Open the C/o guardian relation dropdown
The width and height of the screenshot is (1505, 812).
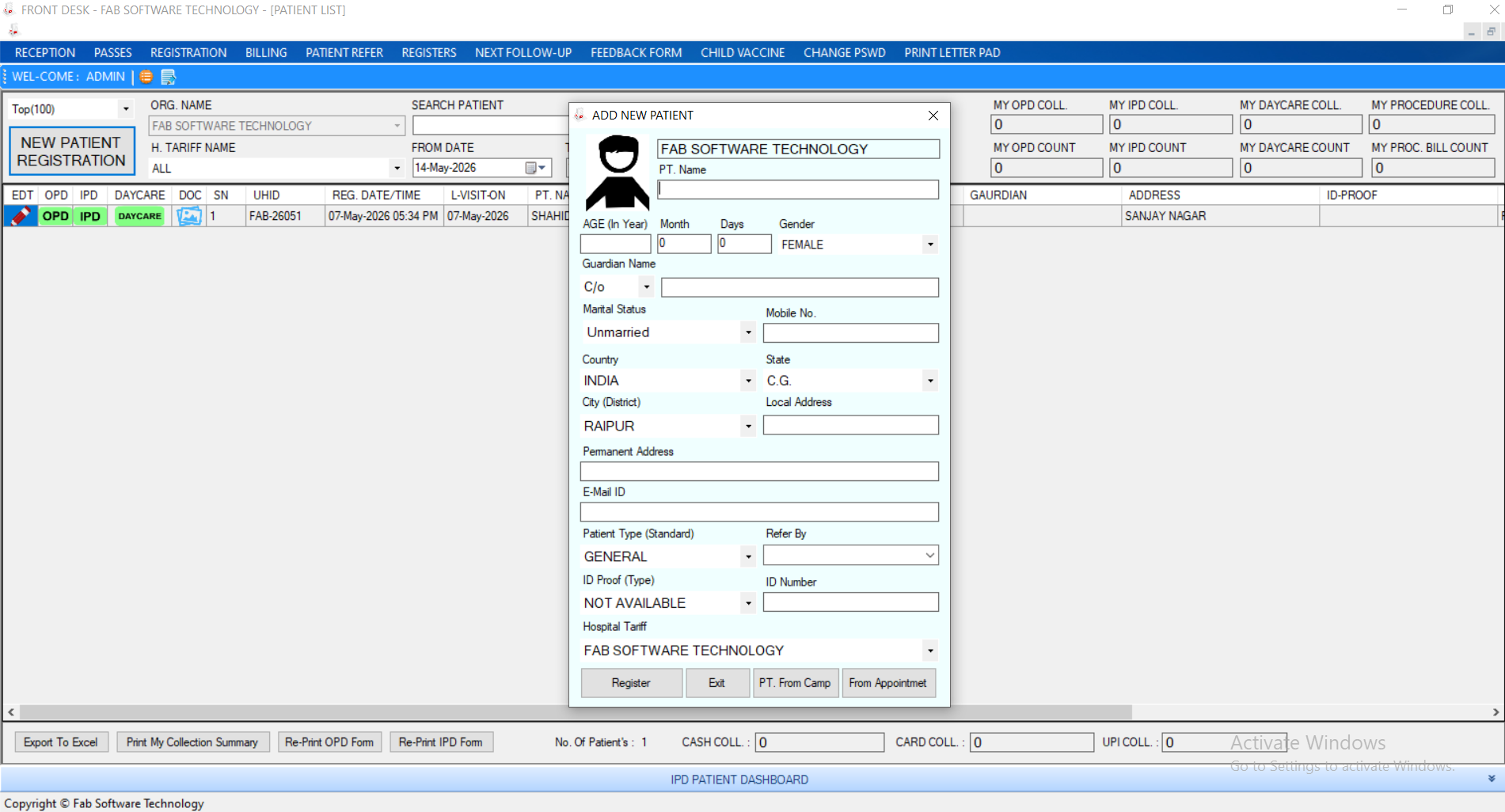pos(647,286)
